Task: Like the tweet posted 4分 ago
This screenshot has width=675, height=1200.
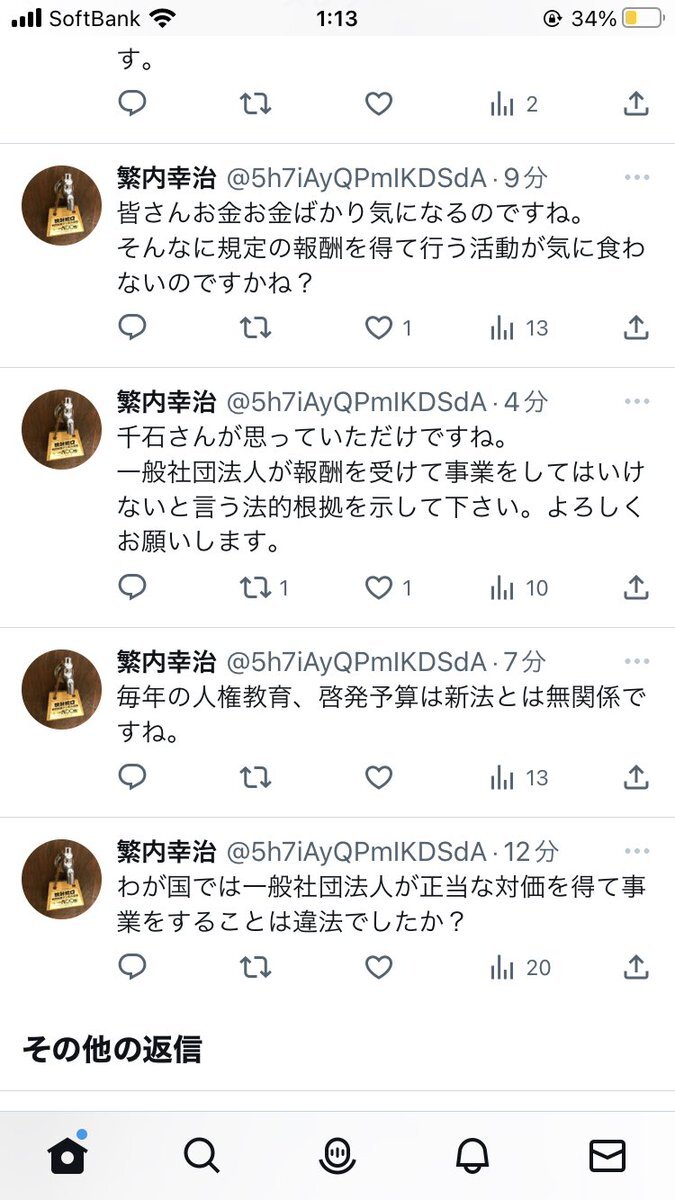Action: click(378, 588)
